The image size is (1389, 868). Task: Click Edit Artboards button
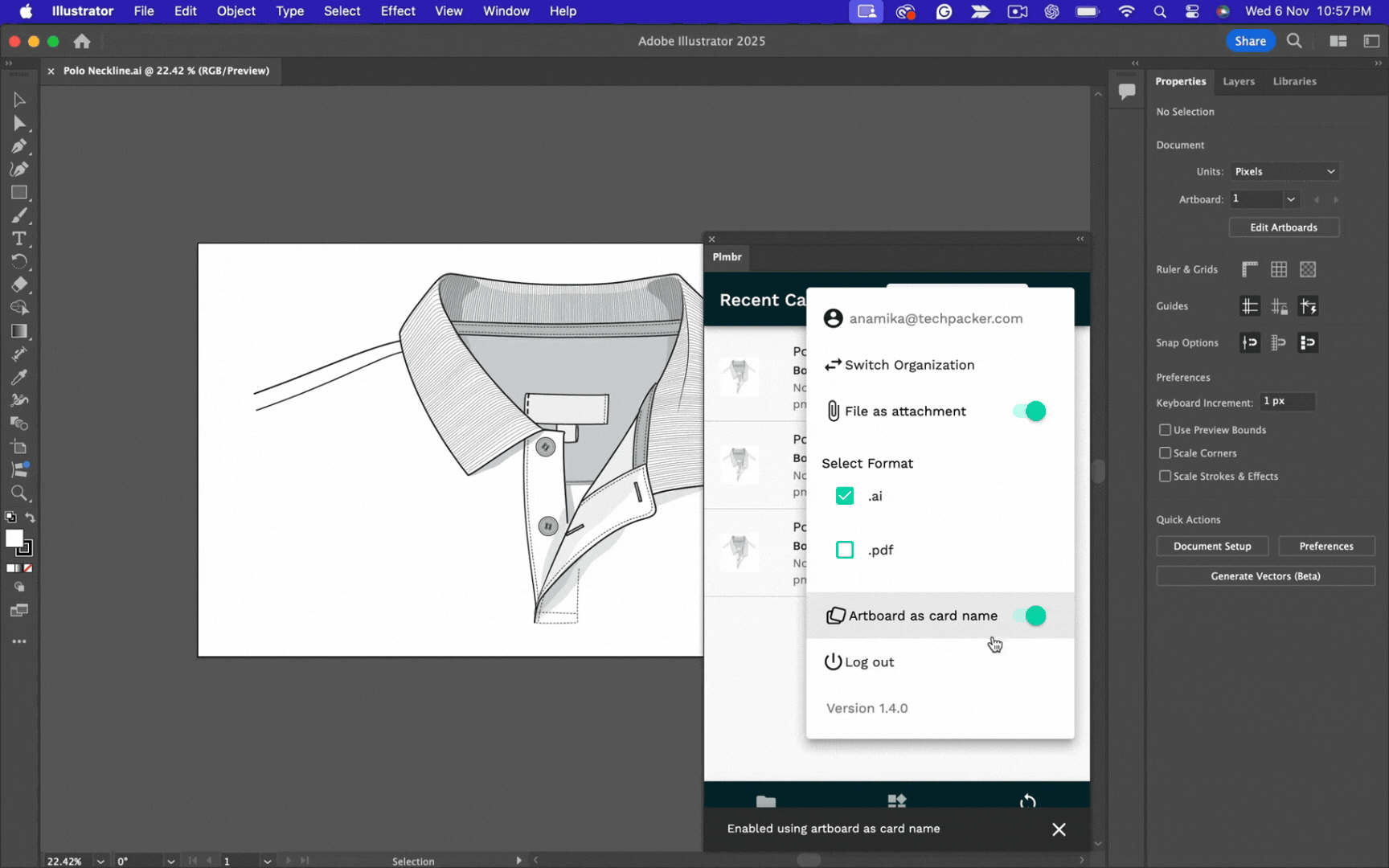[x=1284, y=227]
